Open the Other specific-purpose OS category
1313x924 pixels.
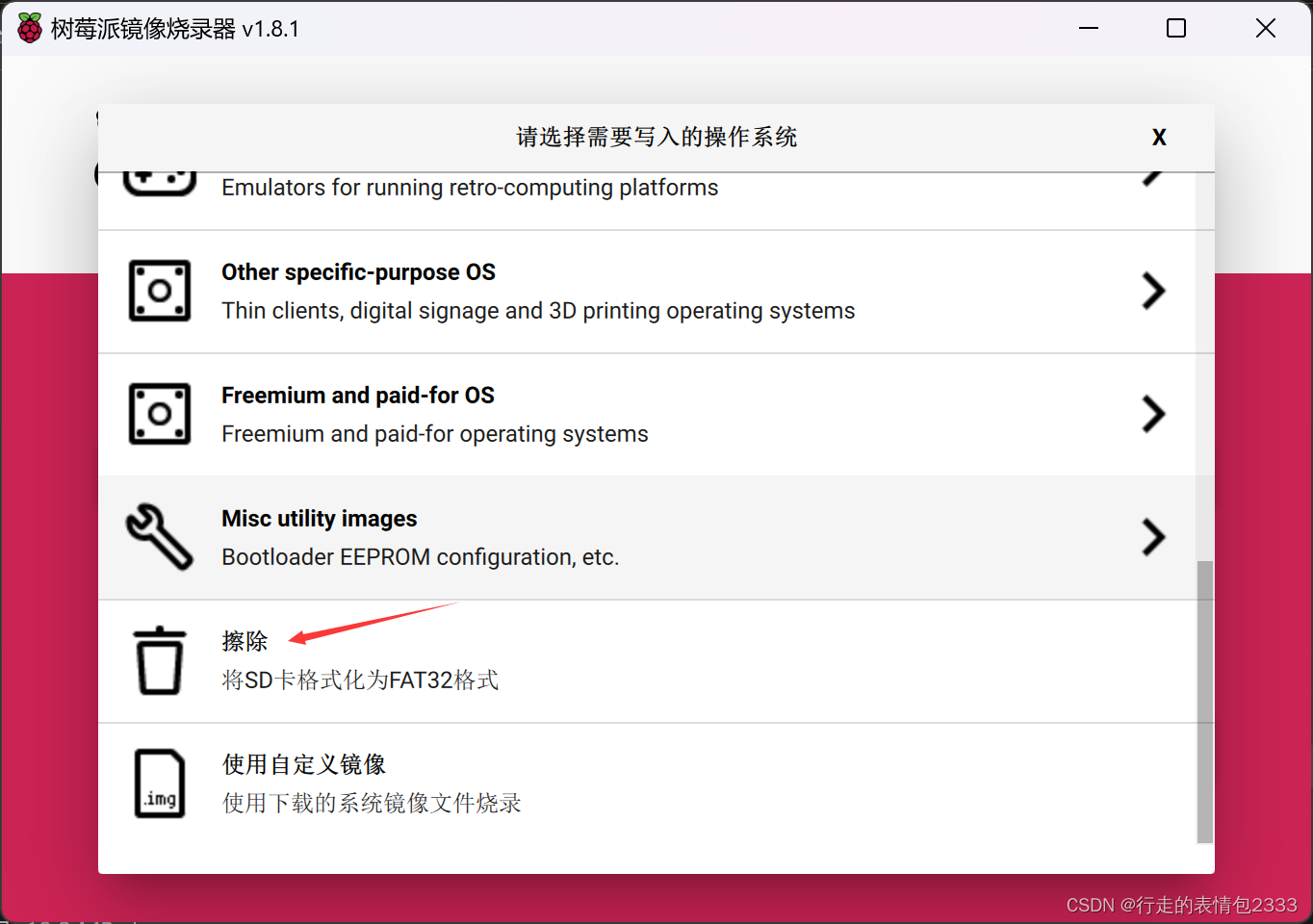pos(647,292)
